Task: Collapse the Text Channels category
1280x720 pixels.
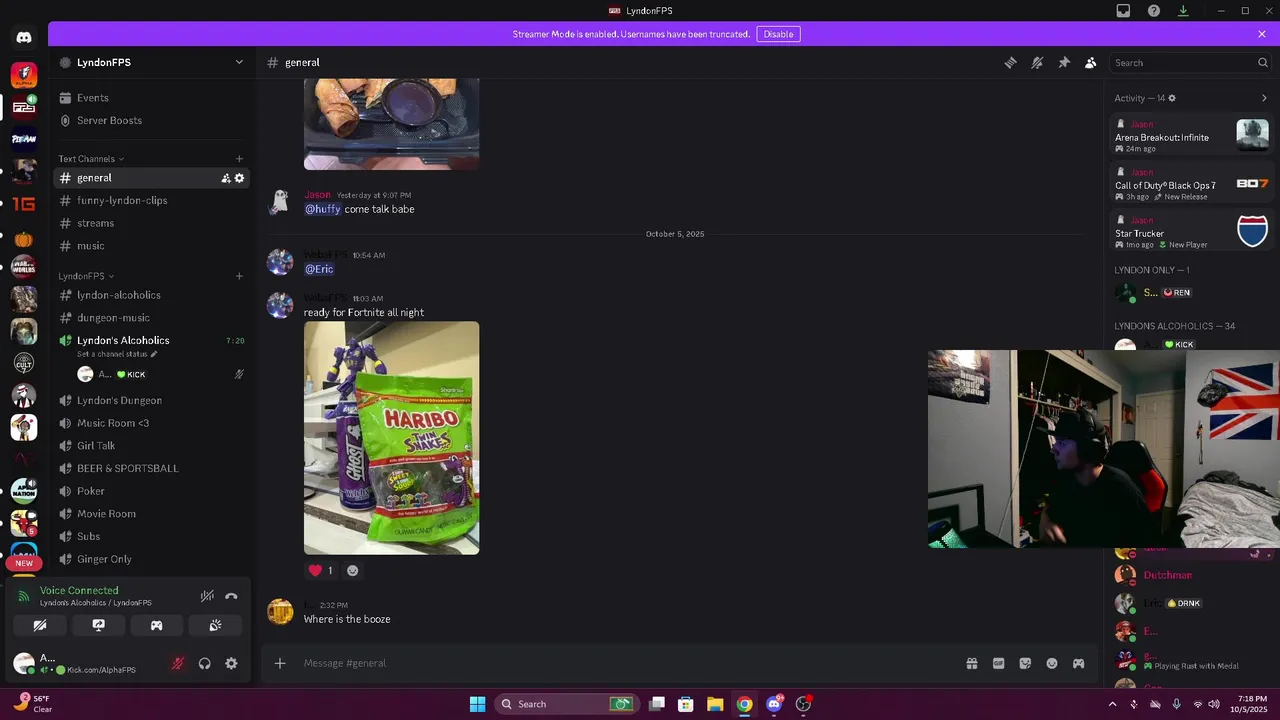Action: point(91,159)
